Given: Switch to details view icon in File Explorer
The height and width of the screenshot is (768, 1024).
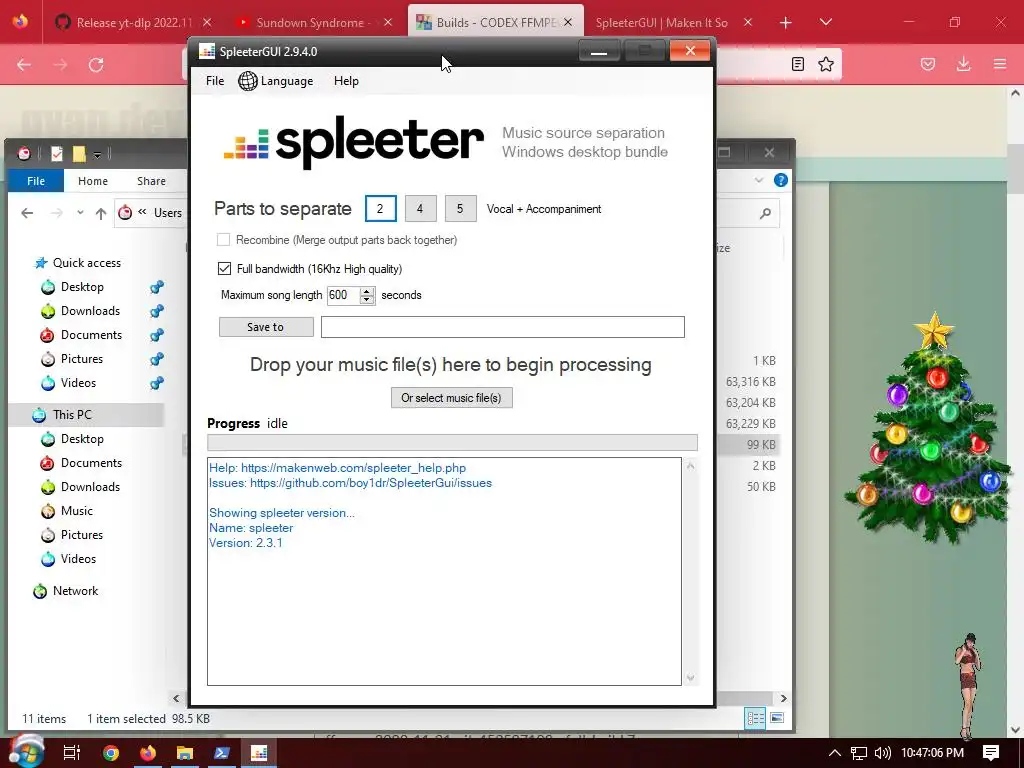Looking at the screenshot, I should (755, 718).
